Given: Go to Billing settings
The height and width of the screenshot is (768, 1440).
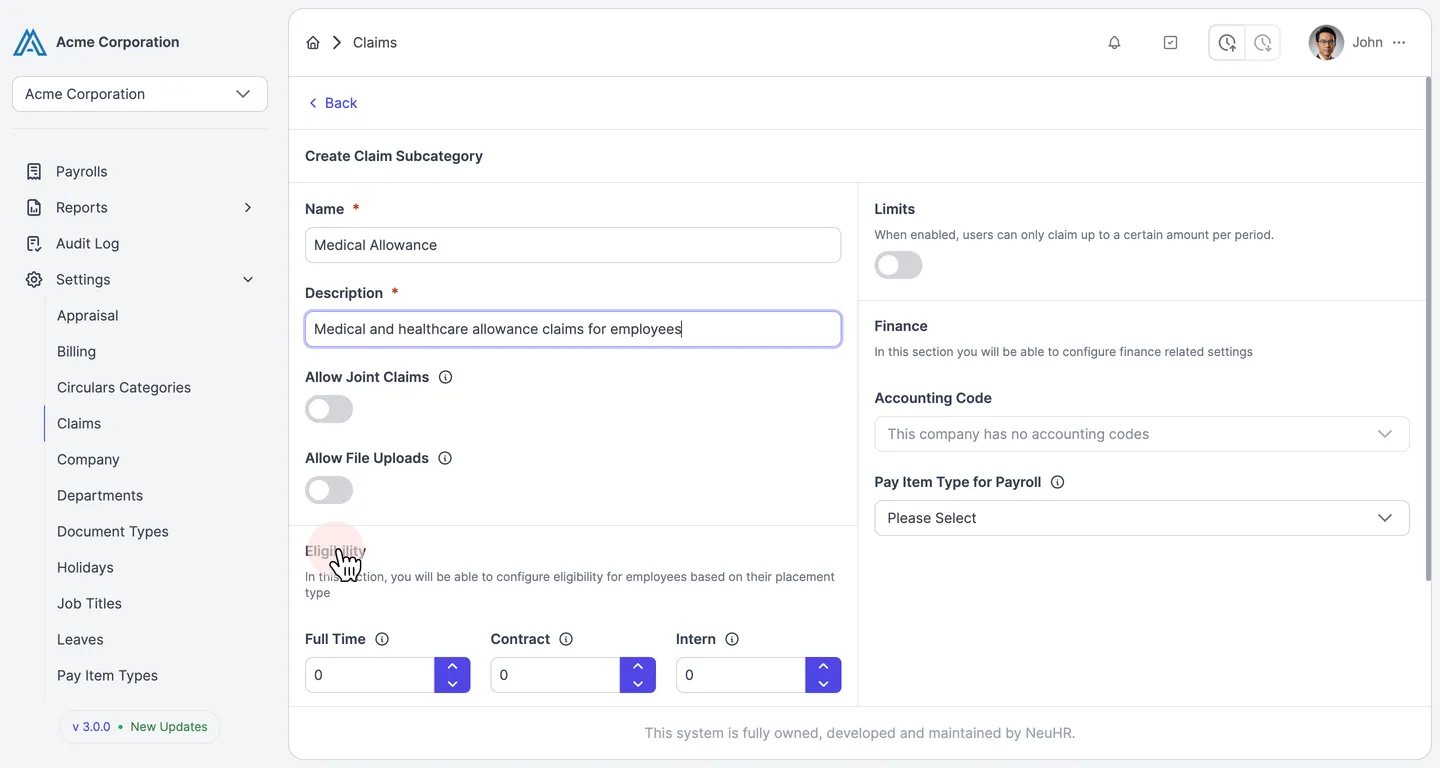Looking at the screenshot, I should click(76, 351).
